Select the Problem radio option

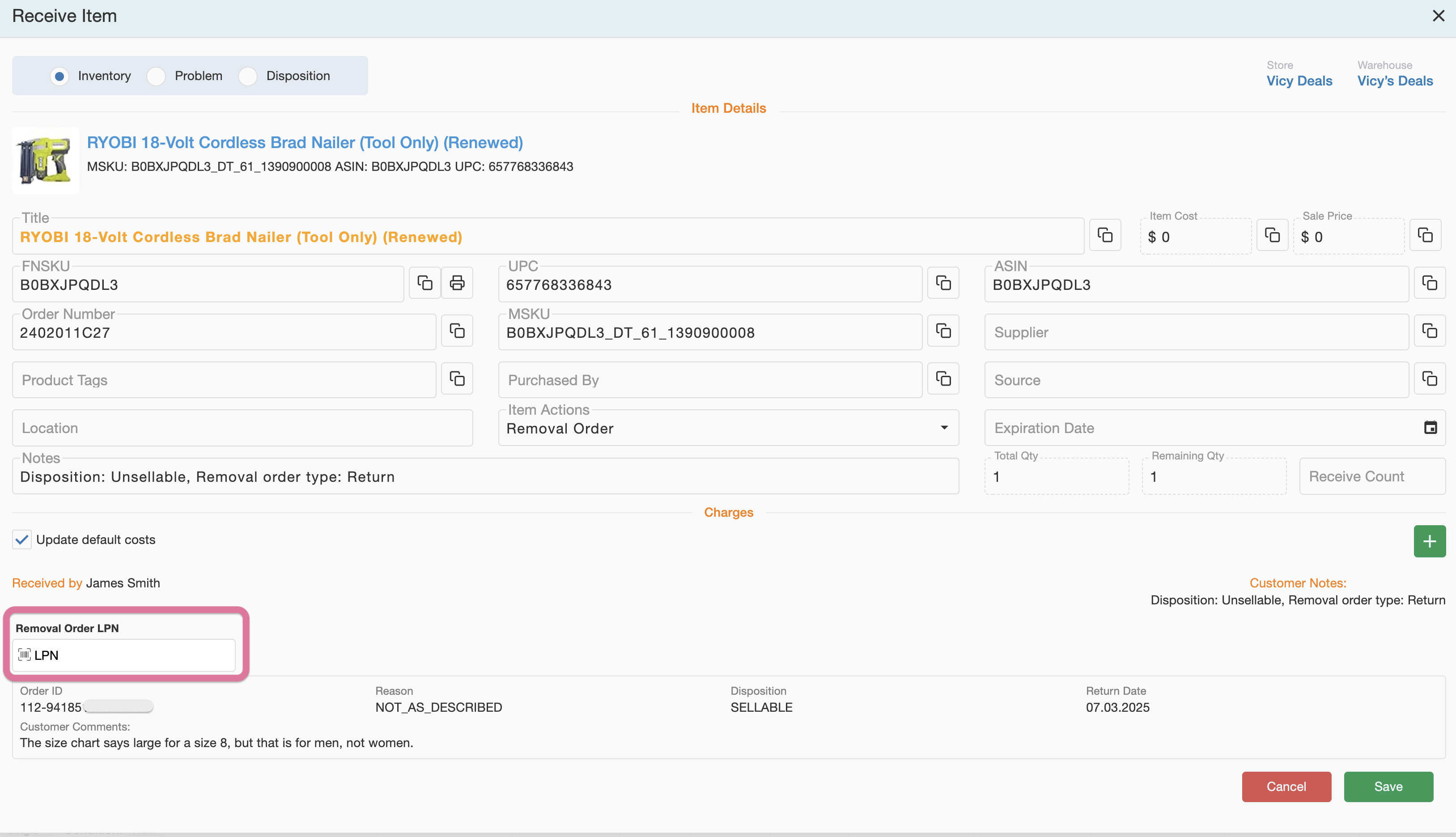point(156,76)
